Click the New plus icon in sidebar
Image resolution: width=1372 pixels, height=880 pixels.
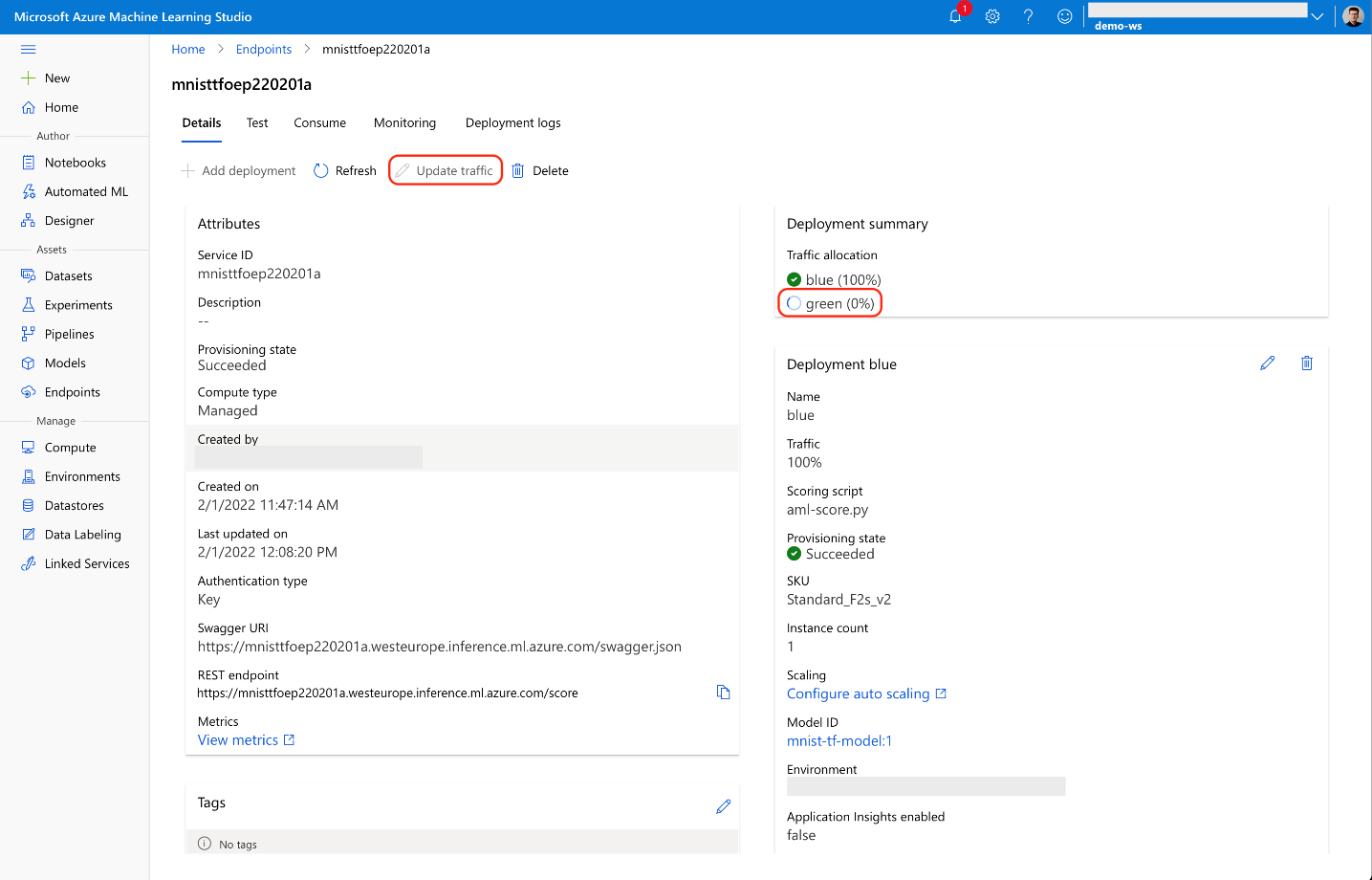click(x=29, y=78)
